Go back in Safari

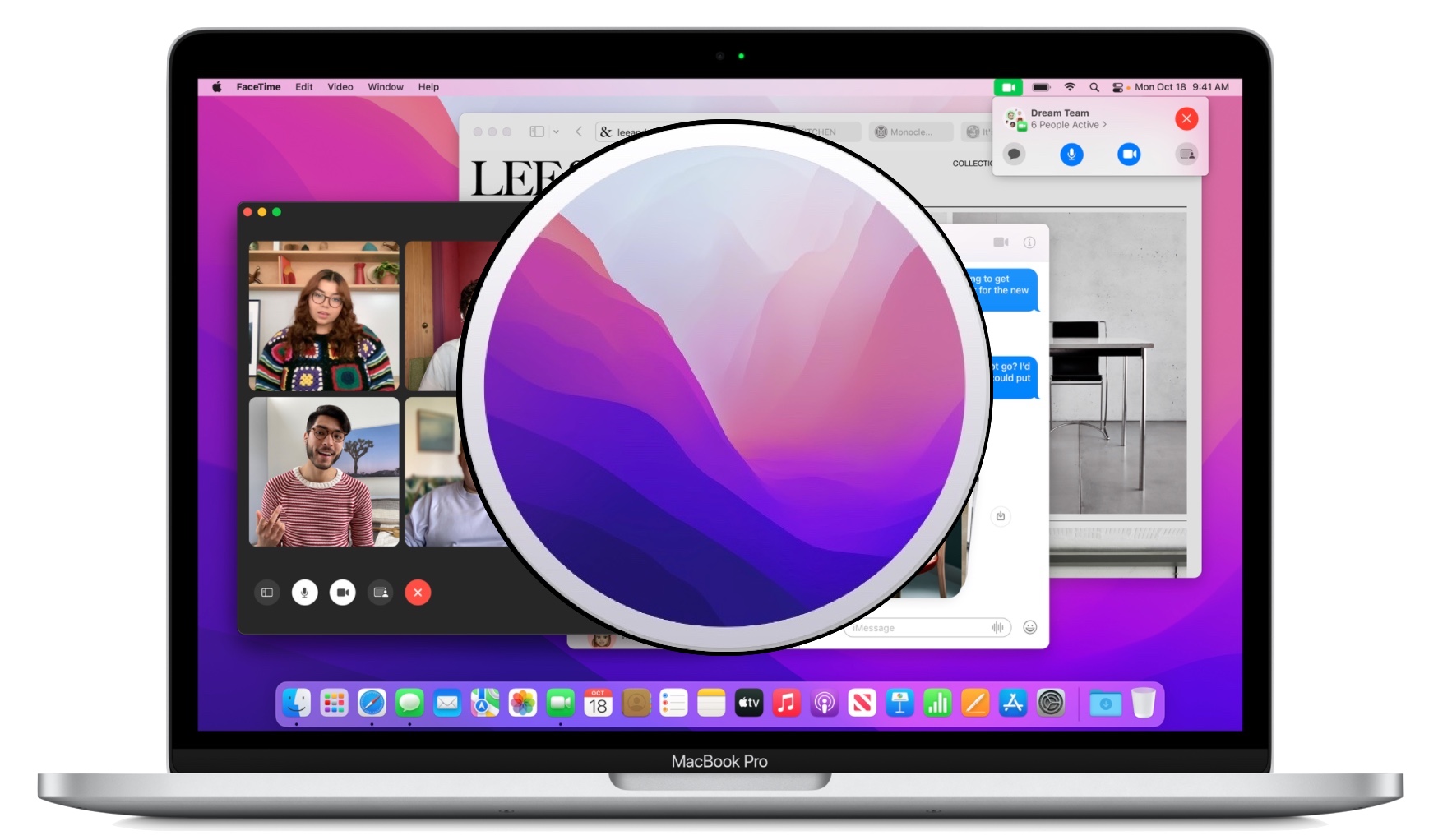coord(579,132)
